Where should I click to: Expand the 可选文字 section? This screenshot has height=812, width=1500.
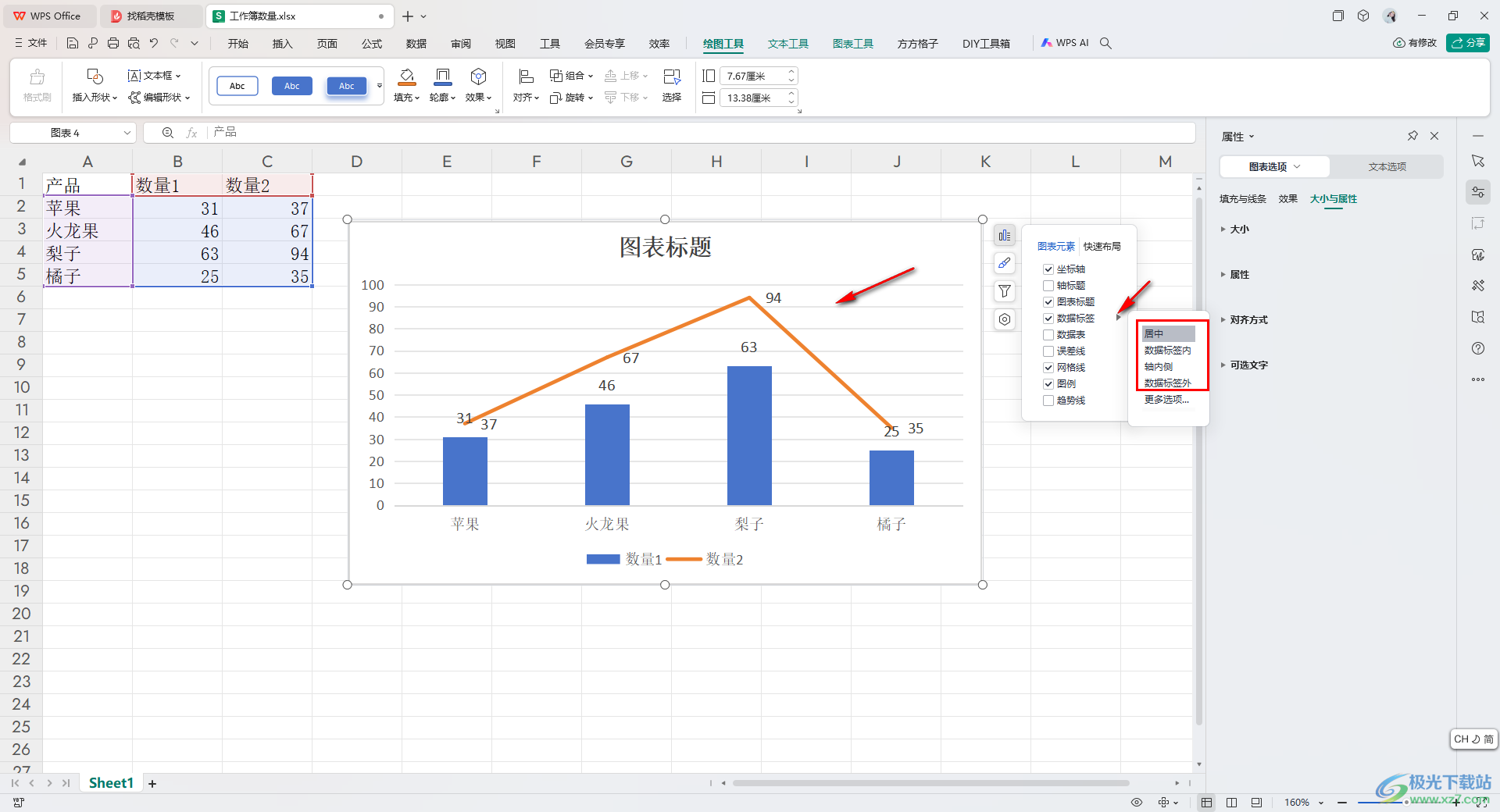(x=1245, y=365)
